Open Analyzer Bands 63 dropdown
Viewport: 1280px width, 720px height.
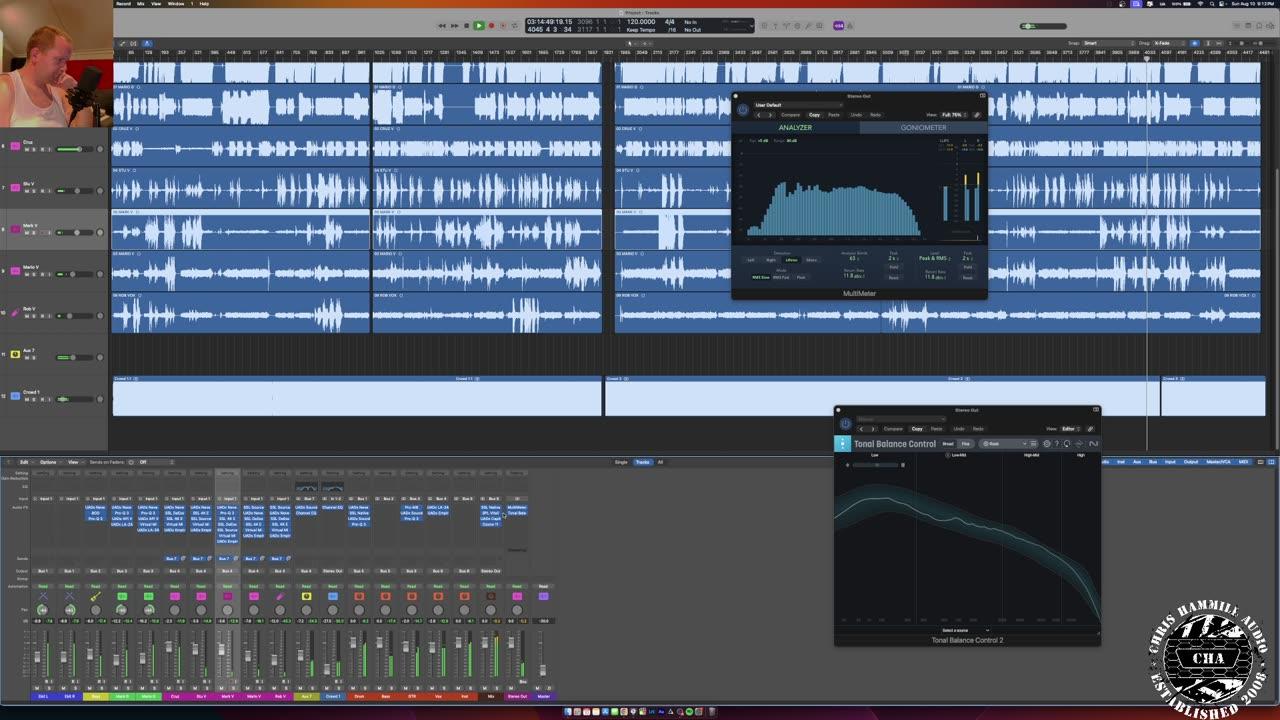tap(854, 258)
